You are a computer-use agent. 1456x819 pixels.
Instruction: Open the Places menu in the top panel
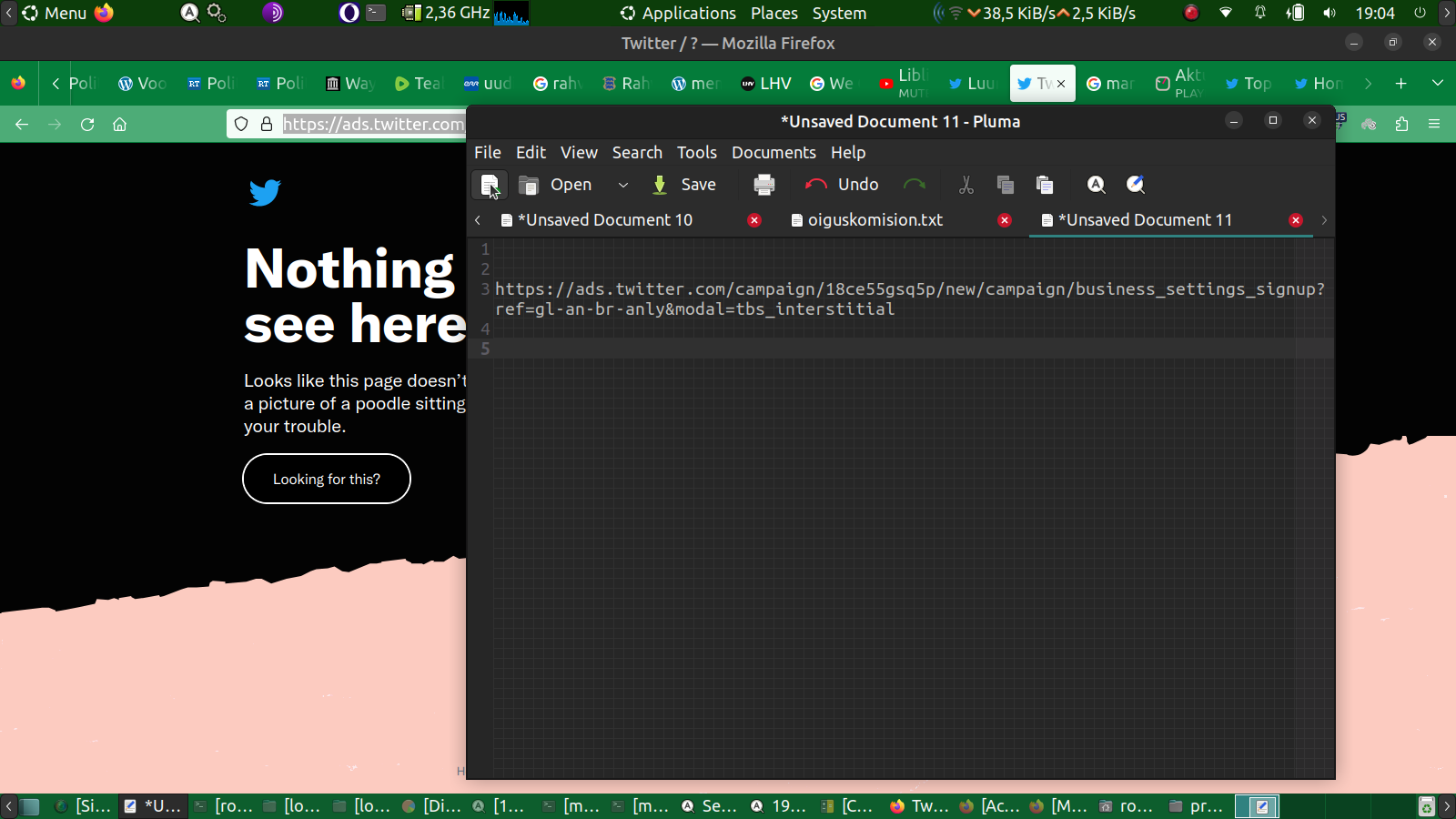tap(774, 13)
